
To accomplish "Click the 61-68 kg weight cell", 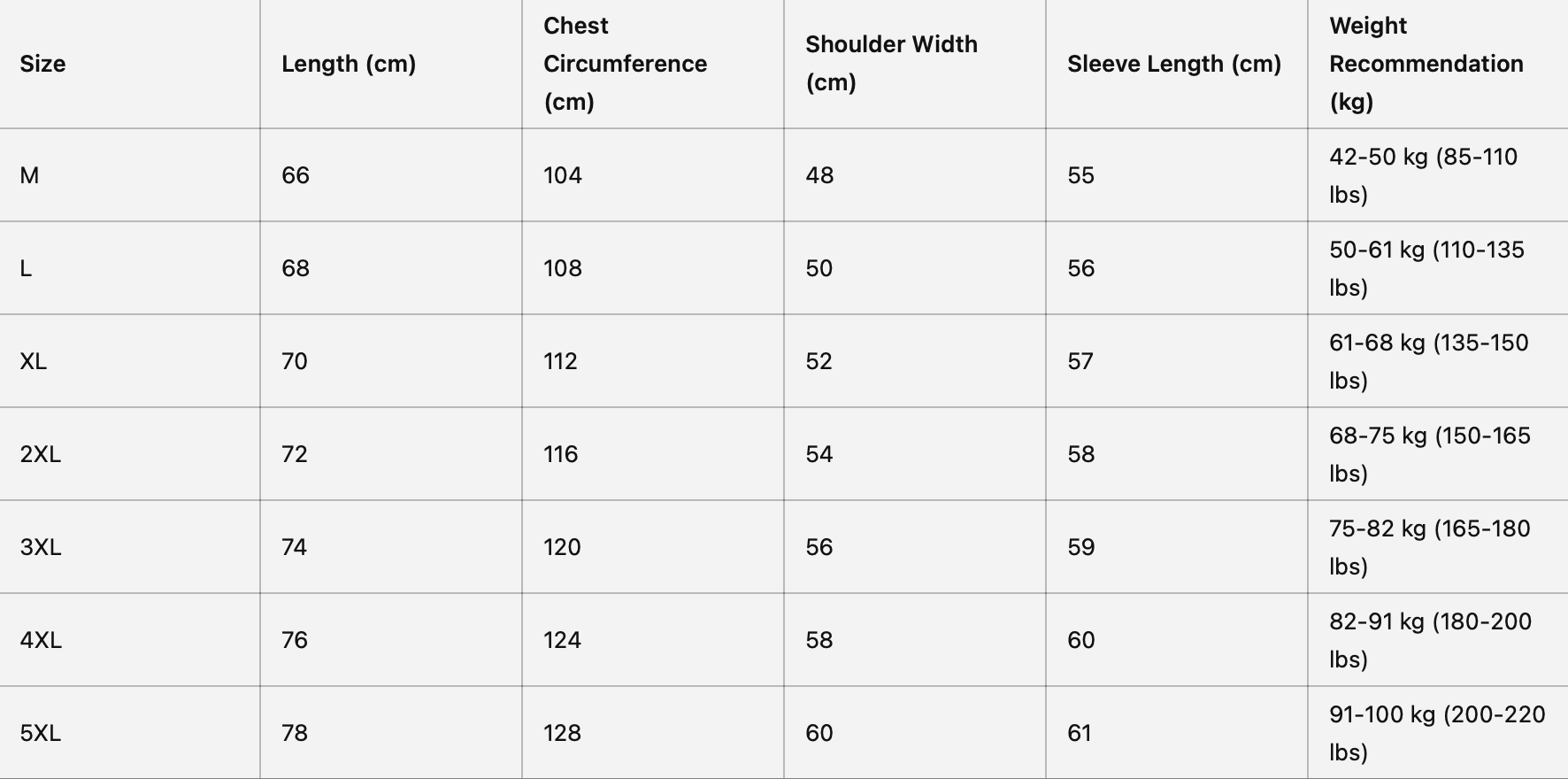I will [x=1428, y=361].
